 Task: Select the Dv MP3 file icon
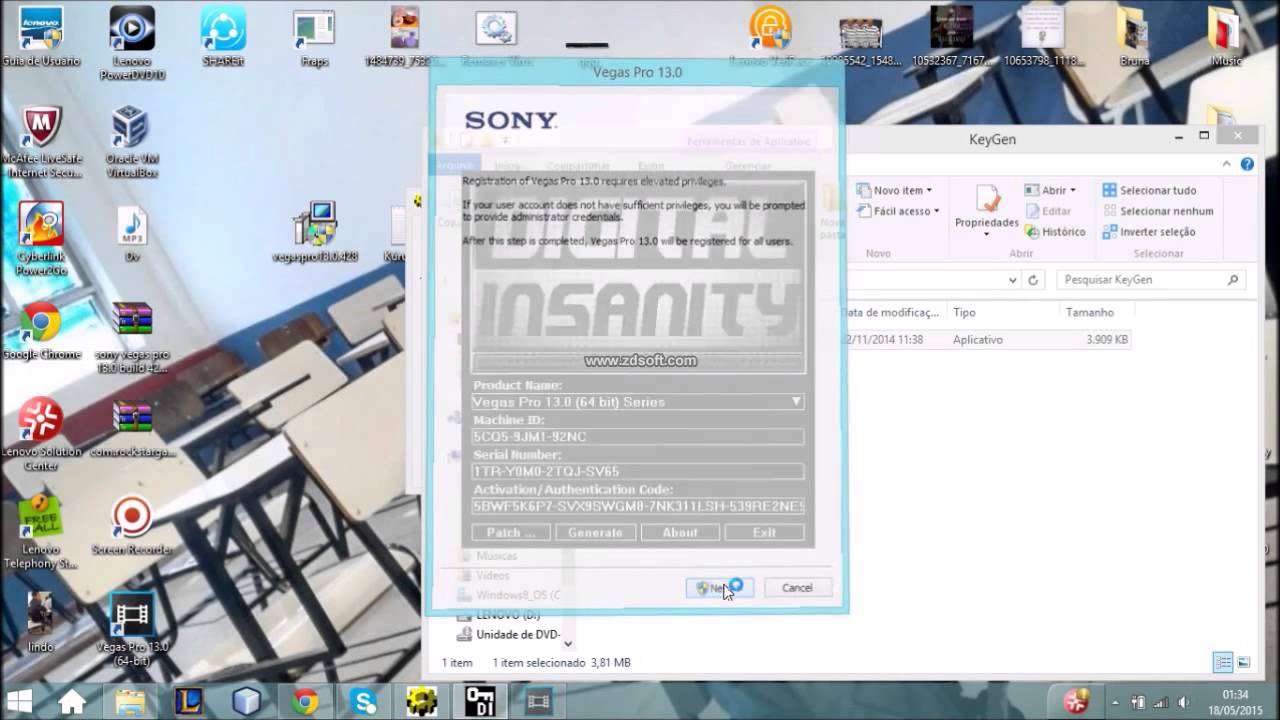(x=132, y=234)
